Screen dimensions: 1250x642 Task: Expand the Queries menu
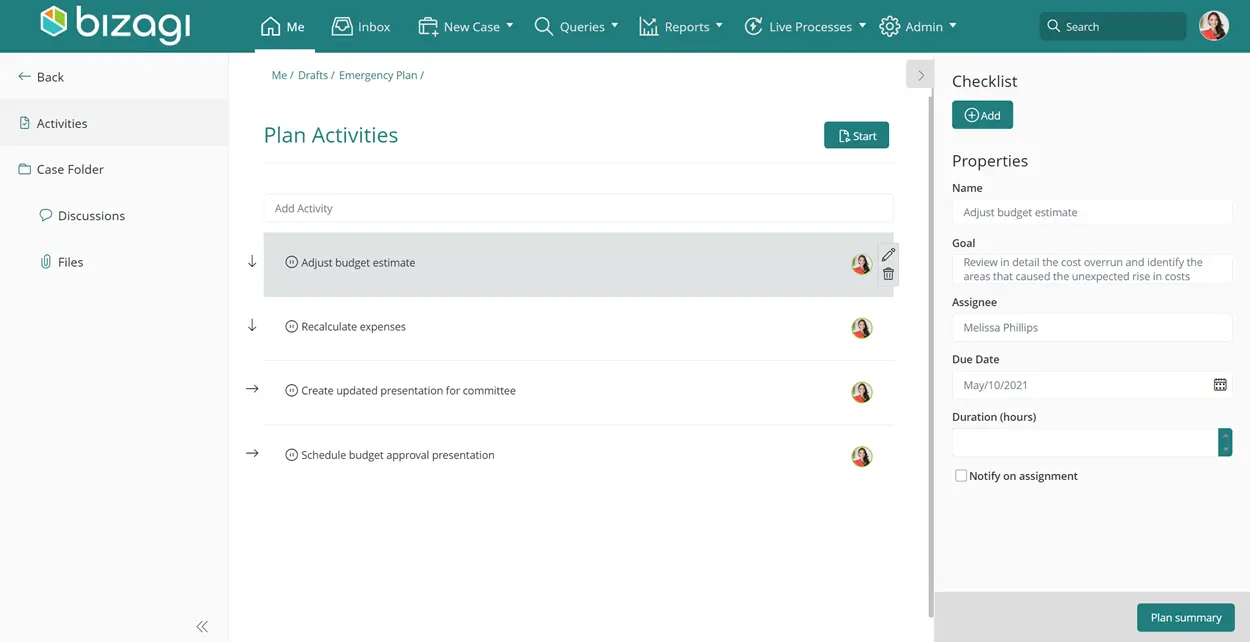(x=576, y=26)
